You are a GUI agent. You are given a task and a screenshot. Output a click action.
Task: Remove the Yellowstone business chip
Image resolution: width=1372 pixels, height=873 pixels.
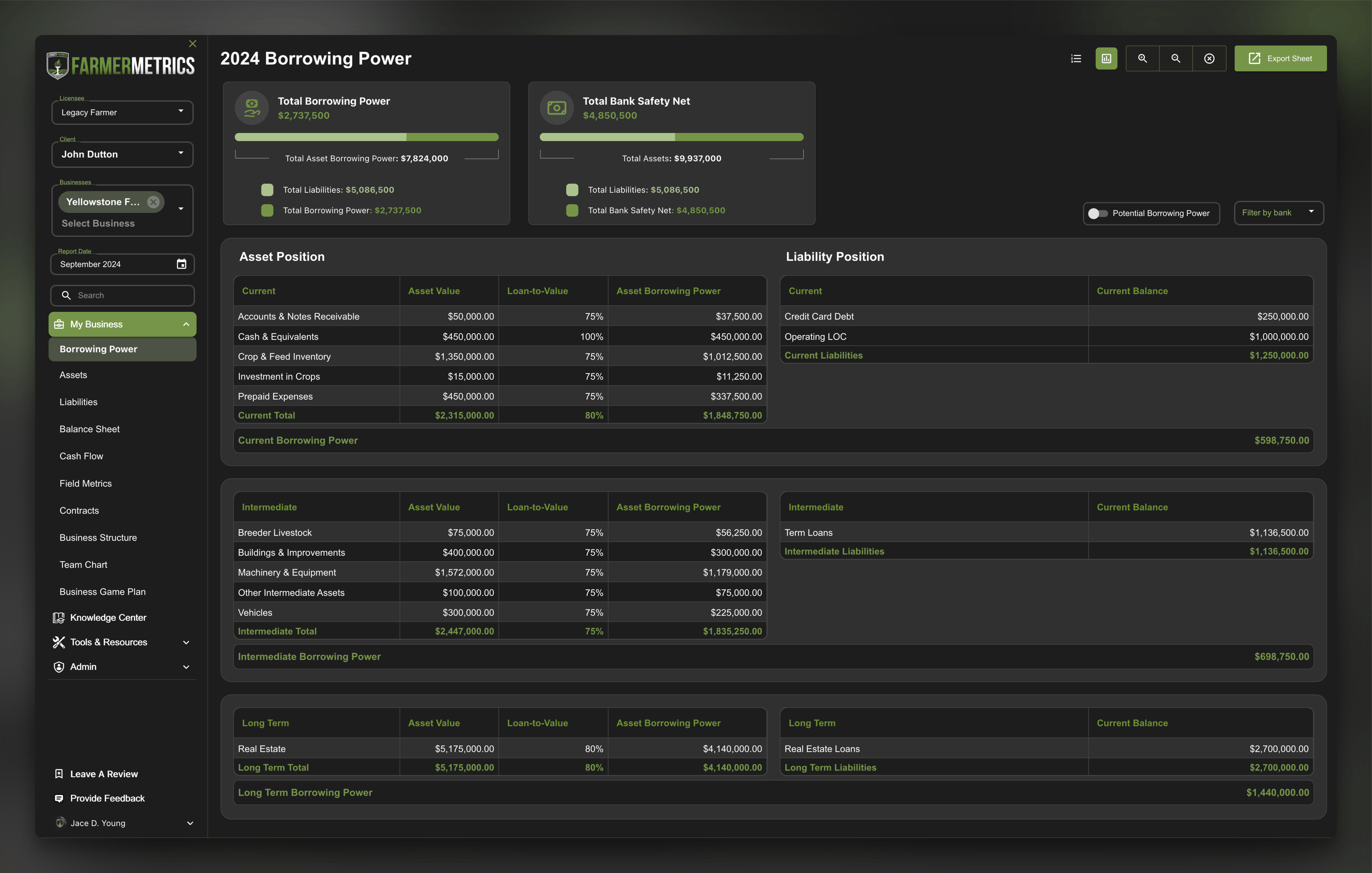153,202
